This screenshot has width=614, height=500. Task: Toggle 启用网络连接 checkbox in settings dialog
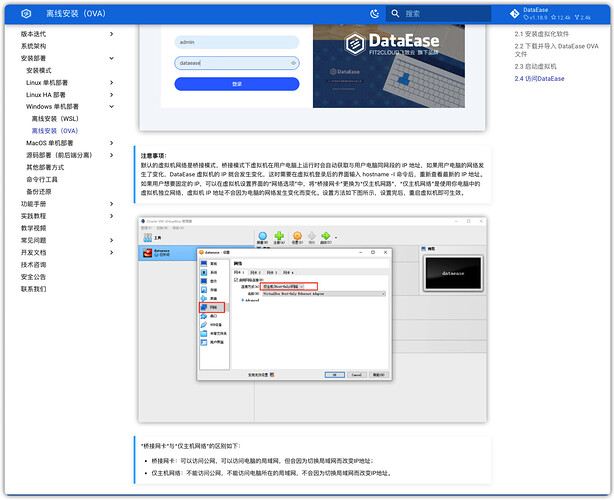tap(236, 280)
